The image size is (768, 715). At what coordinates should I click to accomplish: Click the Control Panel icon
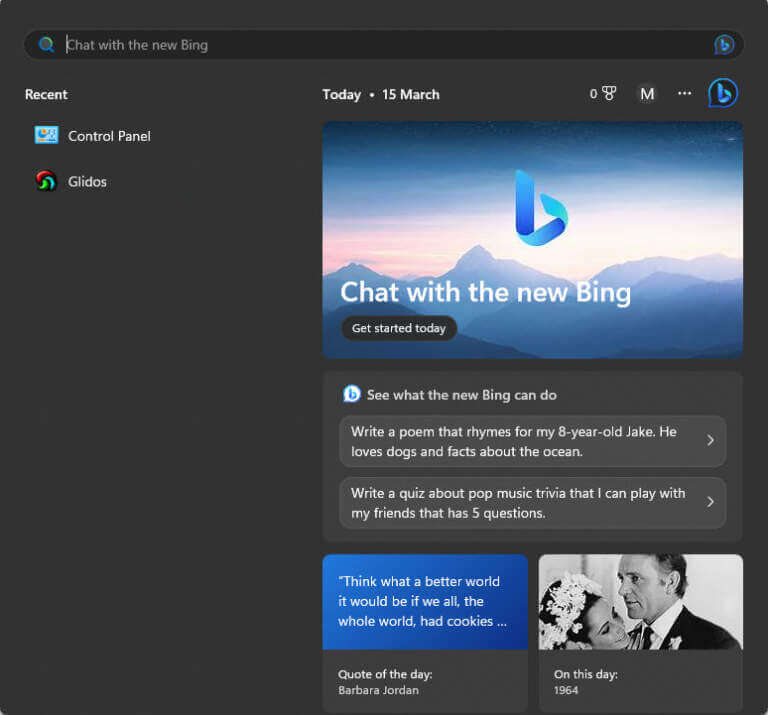coord(47,135)
